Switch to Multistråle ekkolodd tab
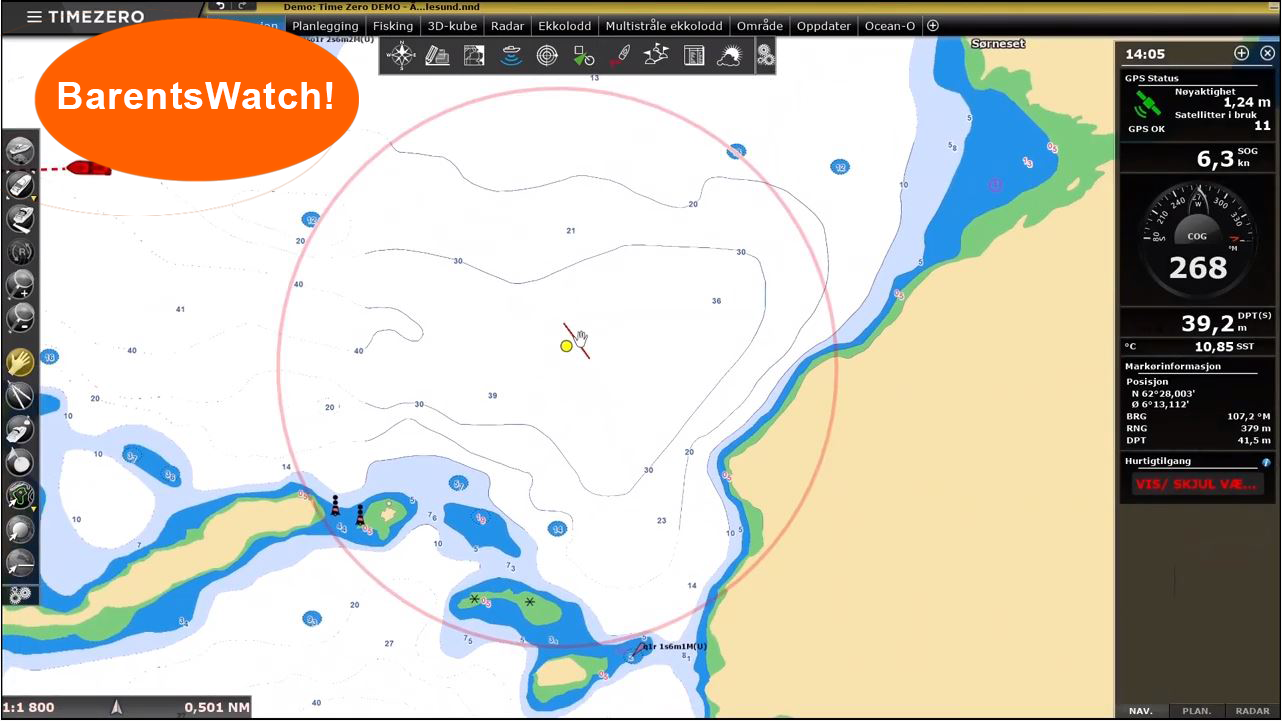Image resolution: width=1282 pixels, height=721 pixels. [x=664, y=26]
